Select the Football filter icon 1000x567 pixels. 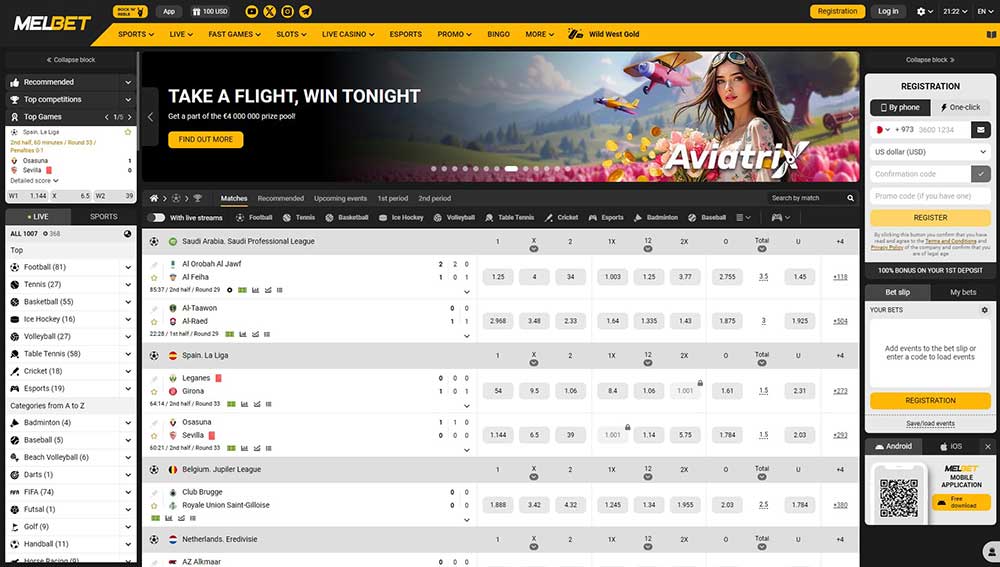240,217
